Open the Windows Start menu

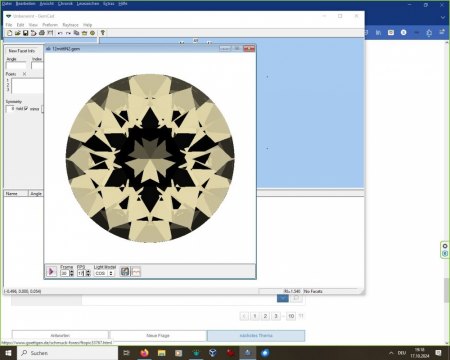8,353
